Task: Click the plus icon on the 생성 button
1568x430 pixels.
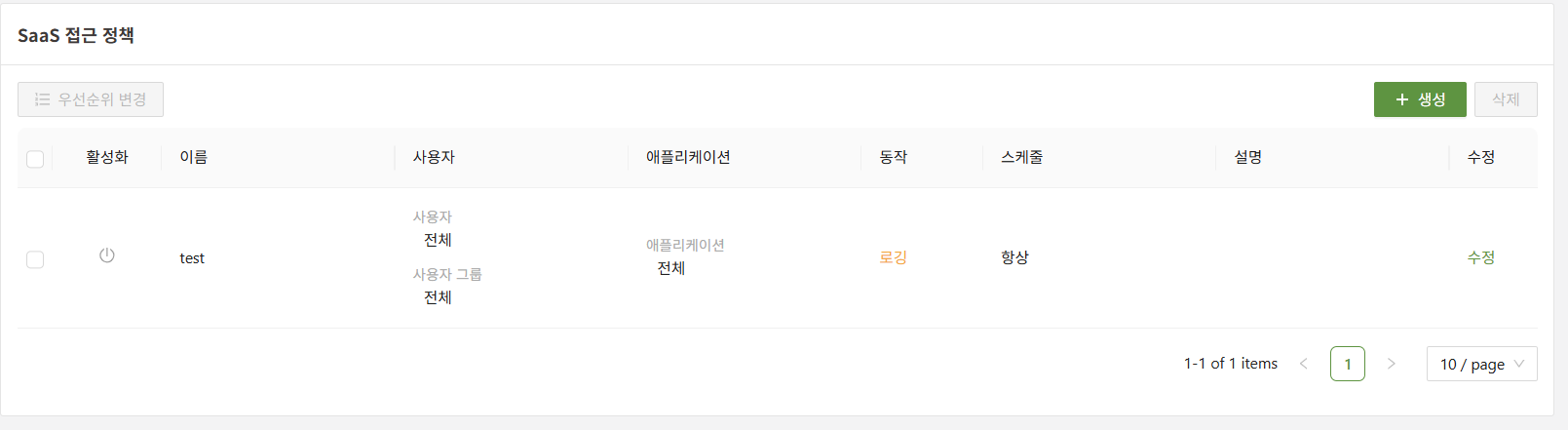Action: 1402,99
